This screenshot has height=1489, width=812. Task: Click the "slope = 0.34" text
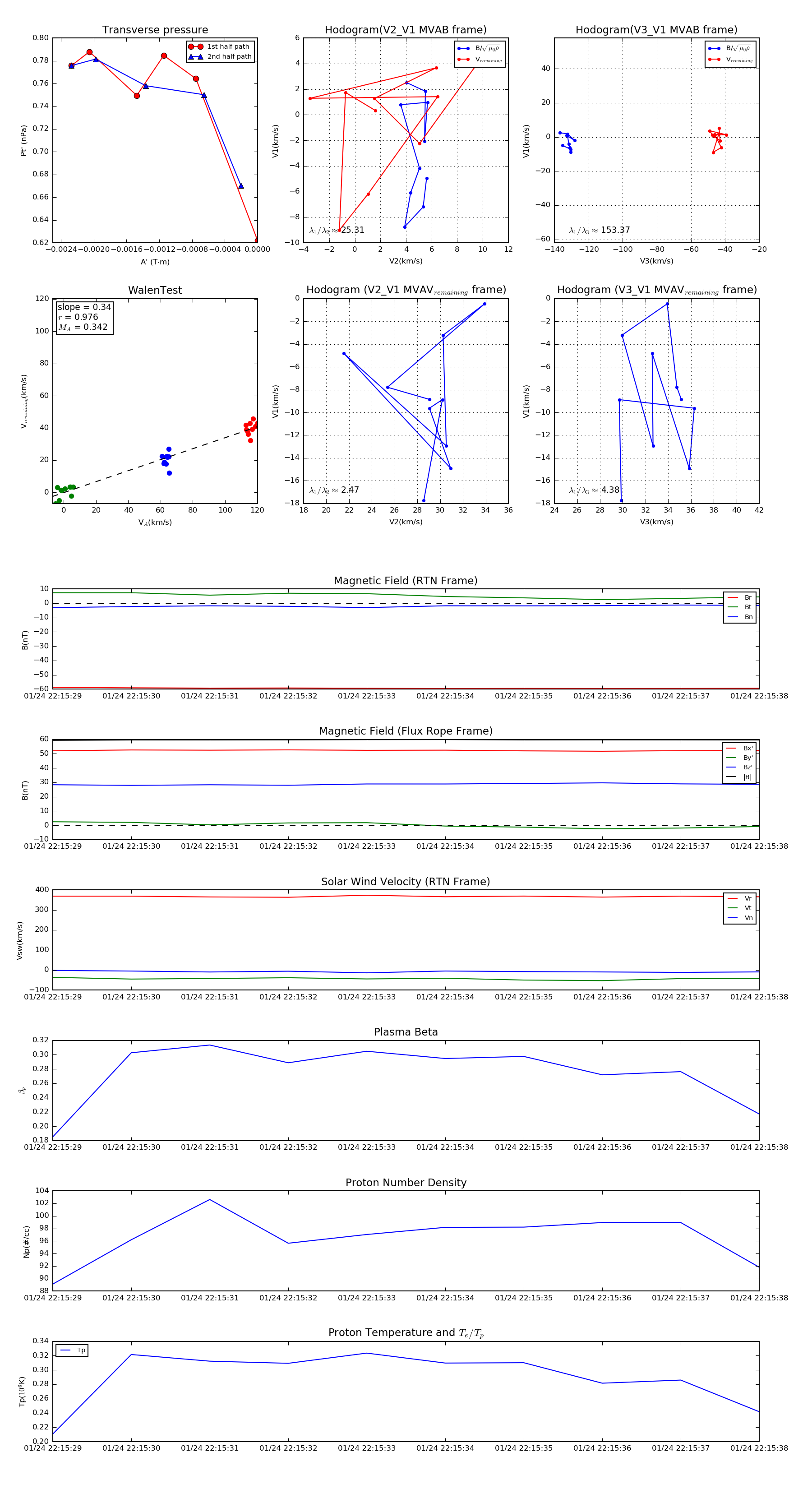click(84, 307)
